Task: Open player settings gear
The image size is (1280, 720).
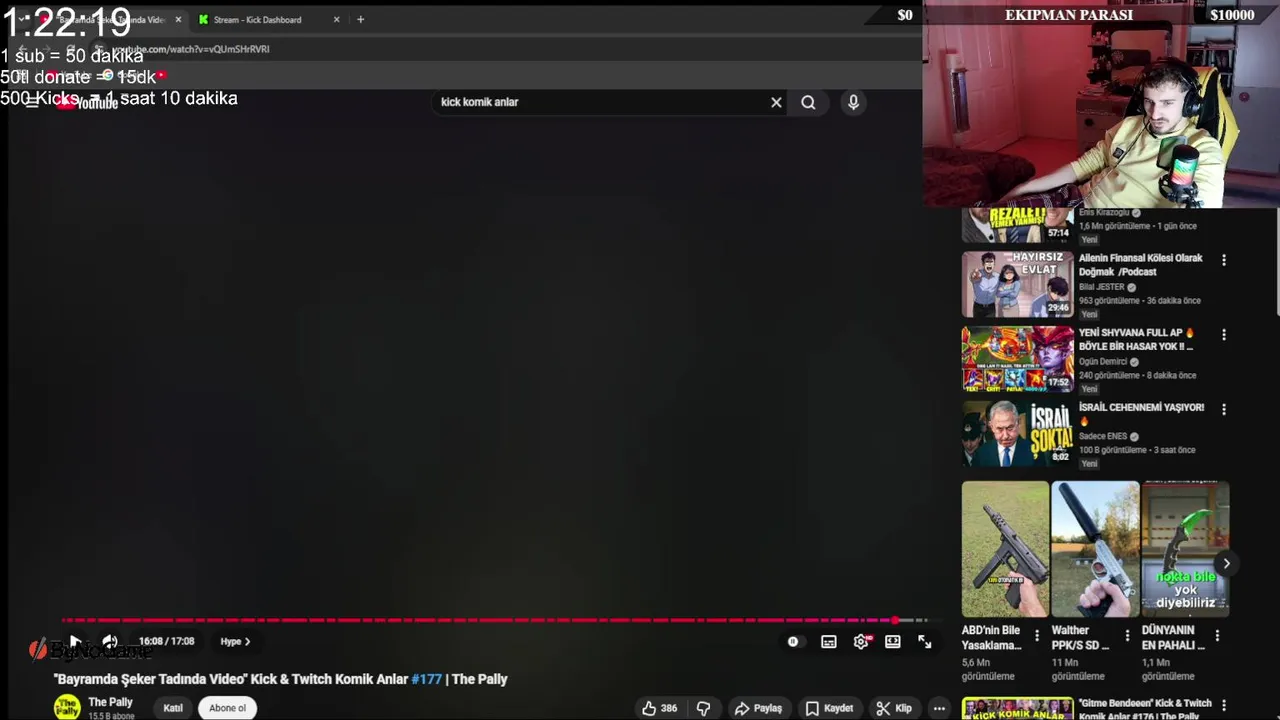Action: tap(861, 642)
